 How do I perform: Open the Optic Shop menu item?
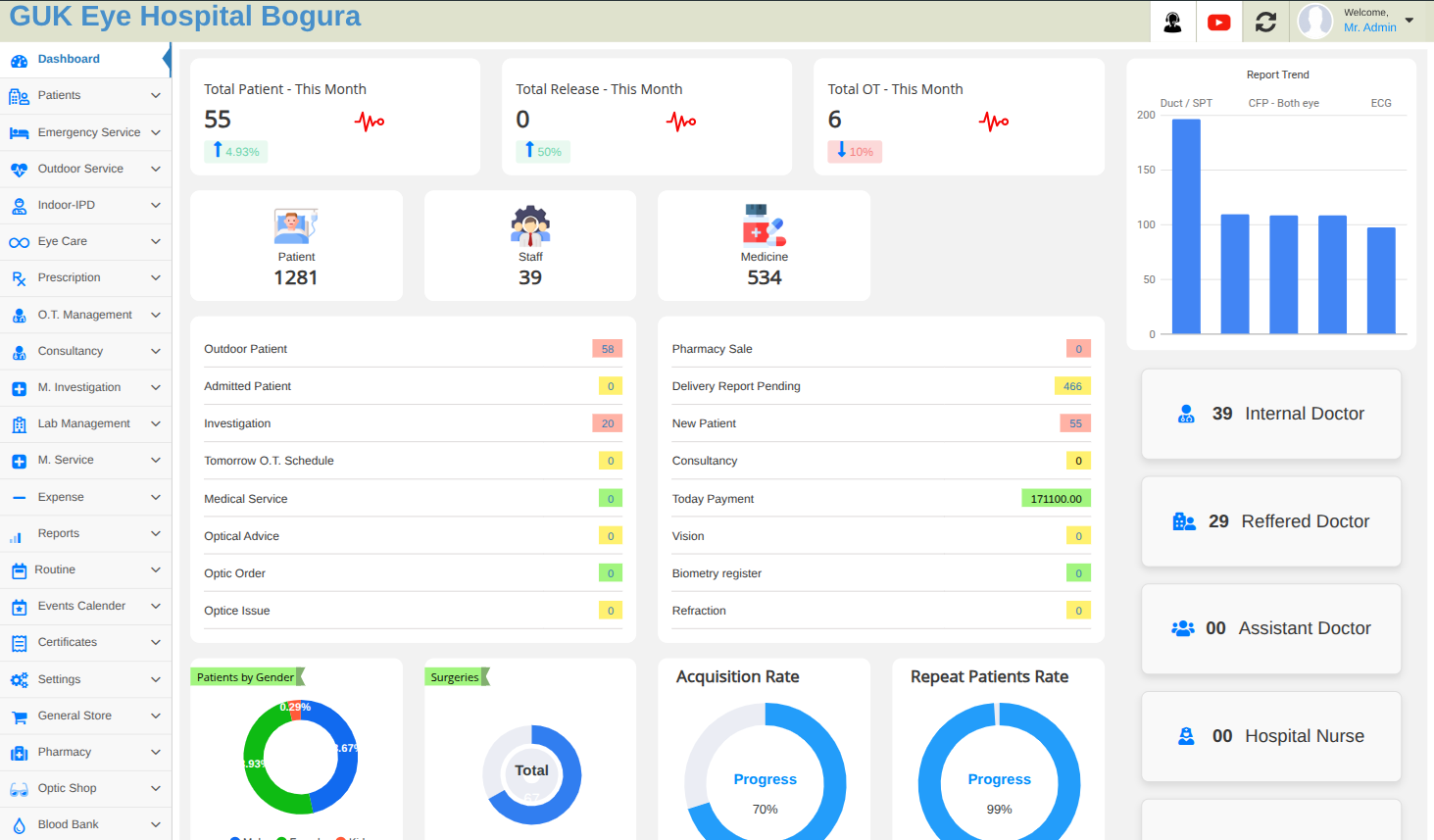point(85,789)
